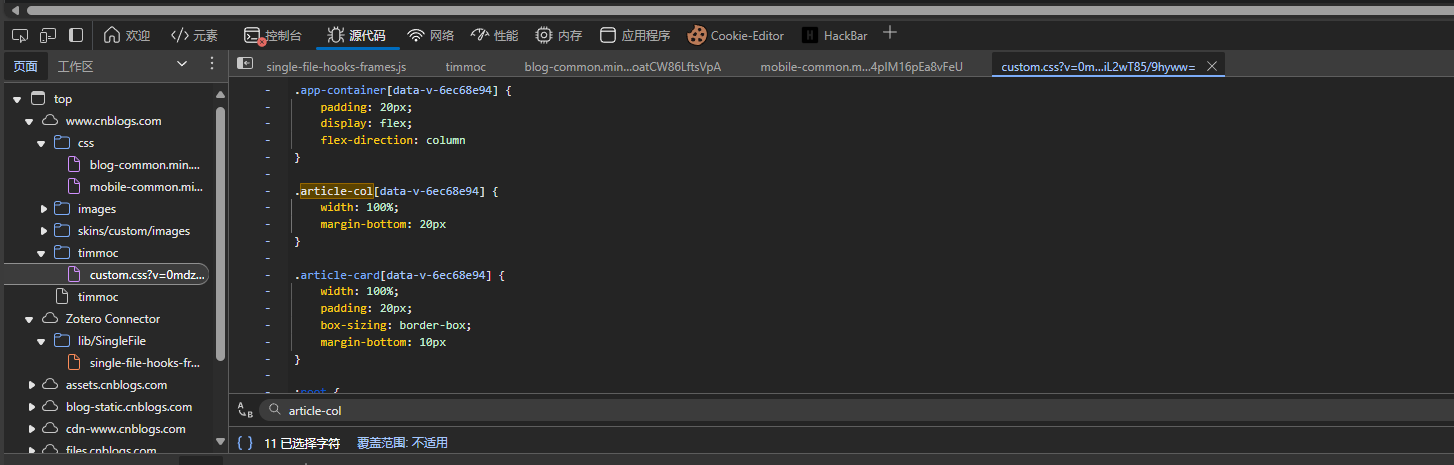
Task: Click the images folder icon
Action: tap(62, 209)
